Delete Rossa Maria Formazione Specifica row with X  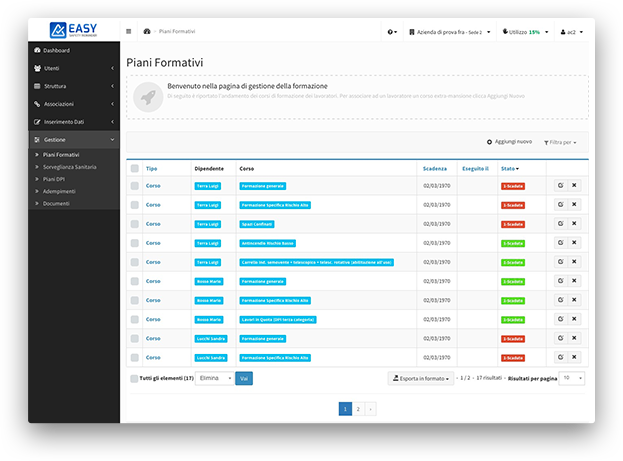point(574,300)
